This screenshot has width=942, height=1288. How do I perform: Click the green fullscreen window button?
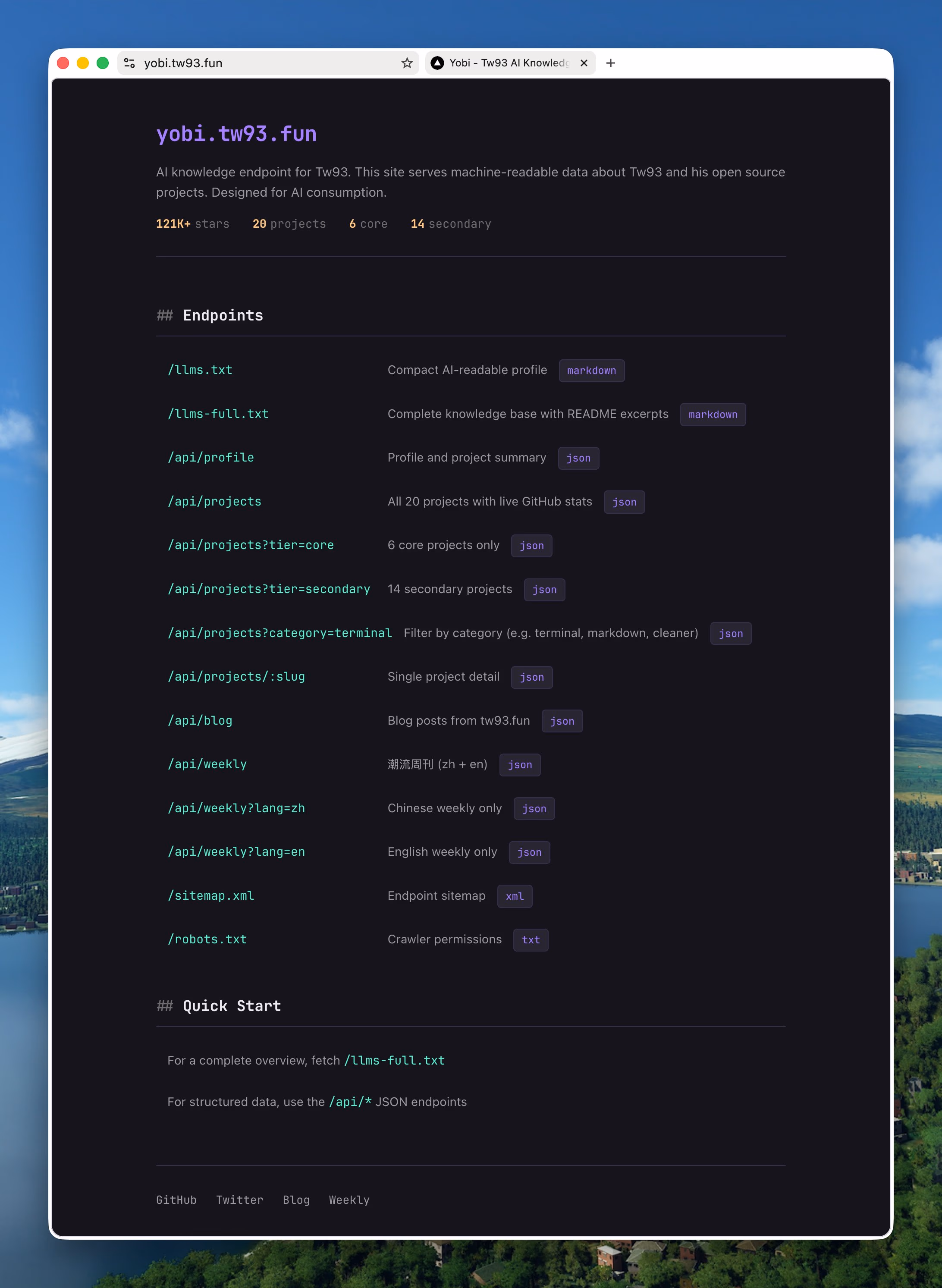tap(103, 63)
